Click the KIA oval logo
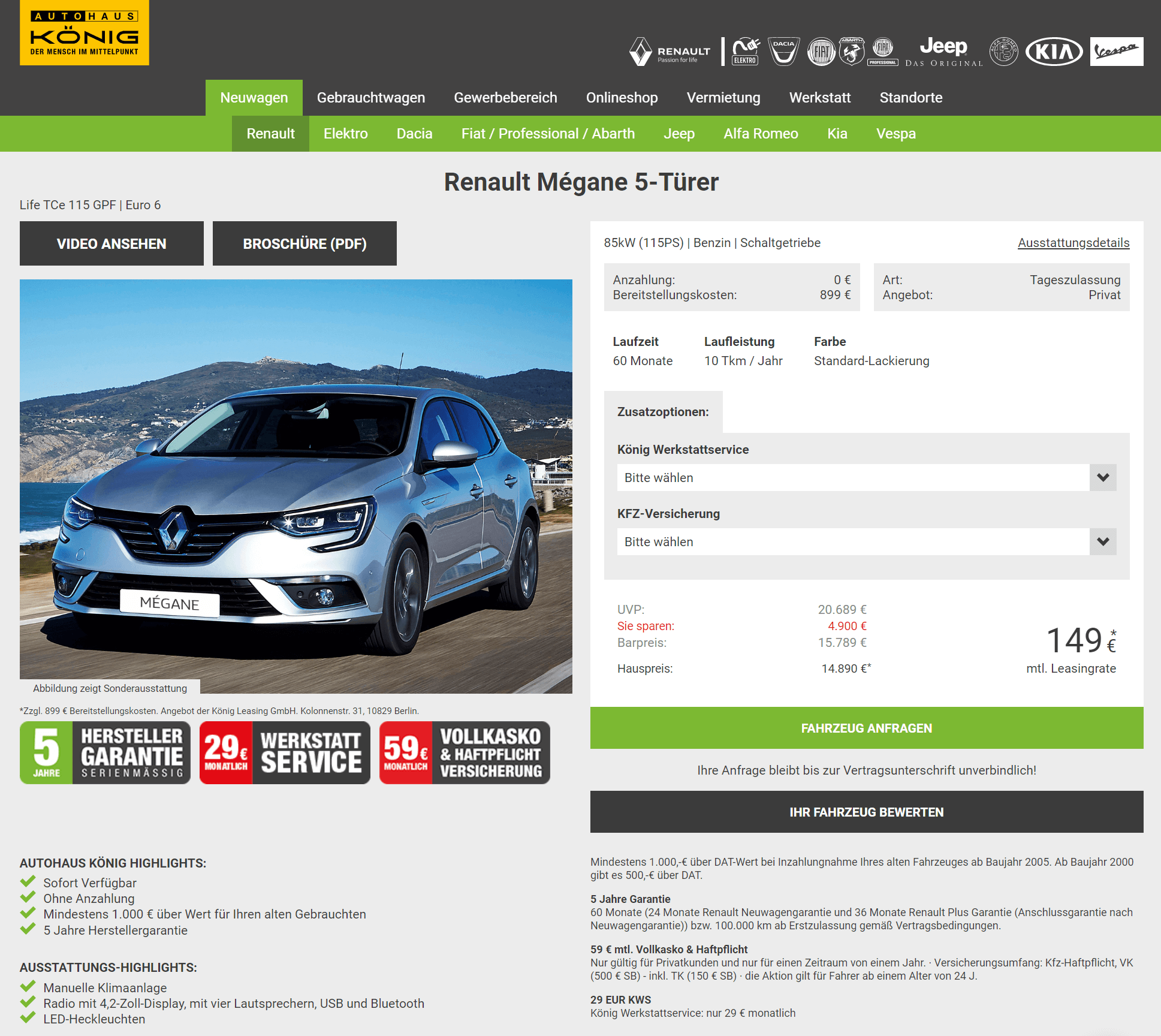 (1054, 52)
